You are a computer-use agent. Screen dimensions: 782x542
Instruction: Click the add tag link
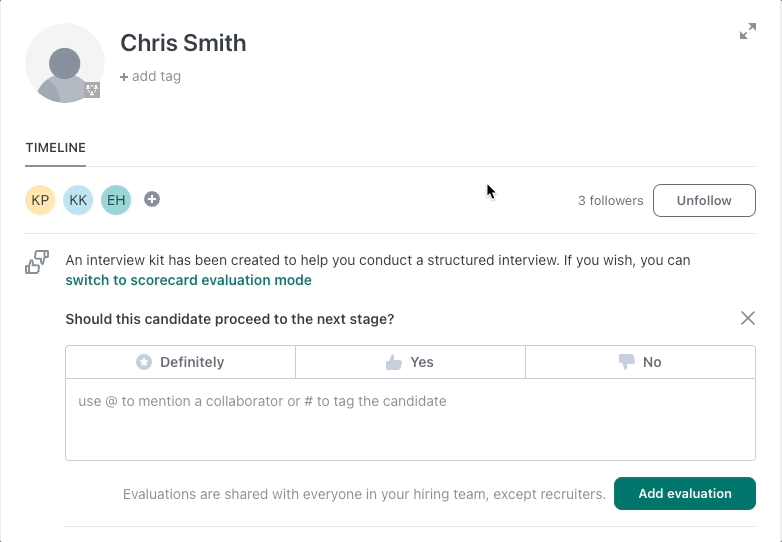pyautogui.click(x=150, y=76)
